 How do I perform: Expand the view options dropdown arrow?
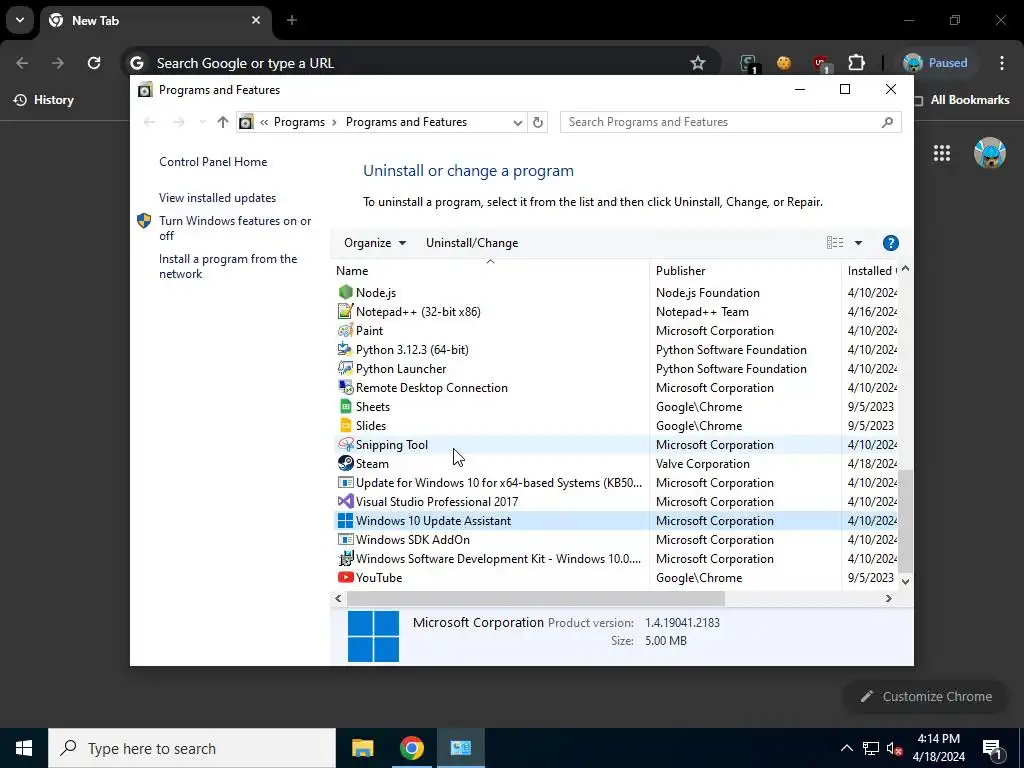(858, 243)
